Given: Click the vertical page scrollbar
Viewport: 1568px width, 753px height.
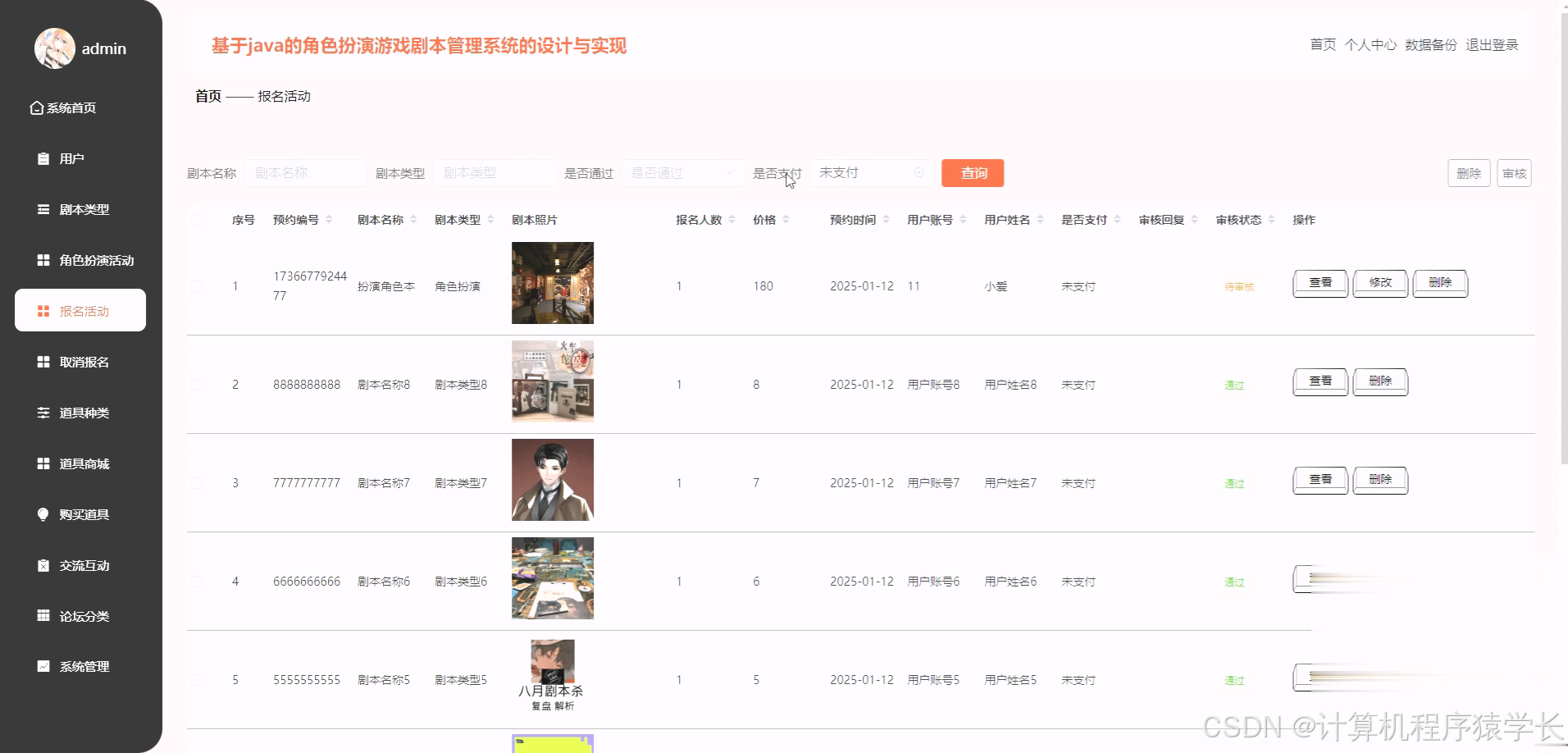Looking at the screenshot, I should click(x=1563, y=238).
